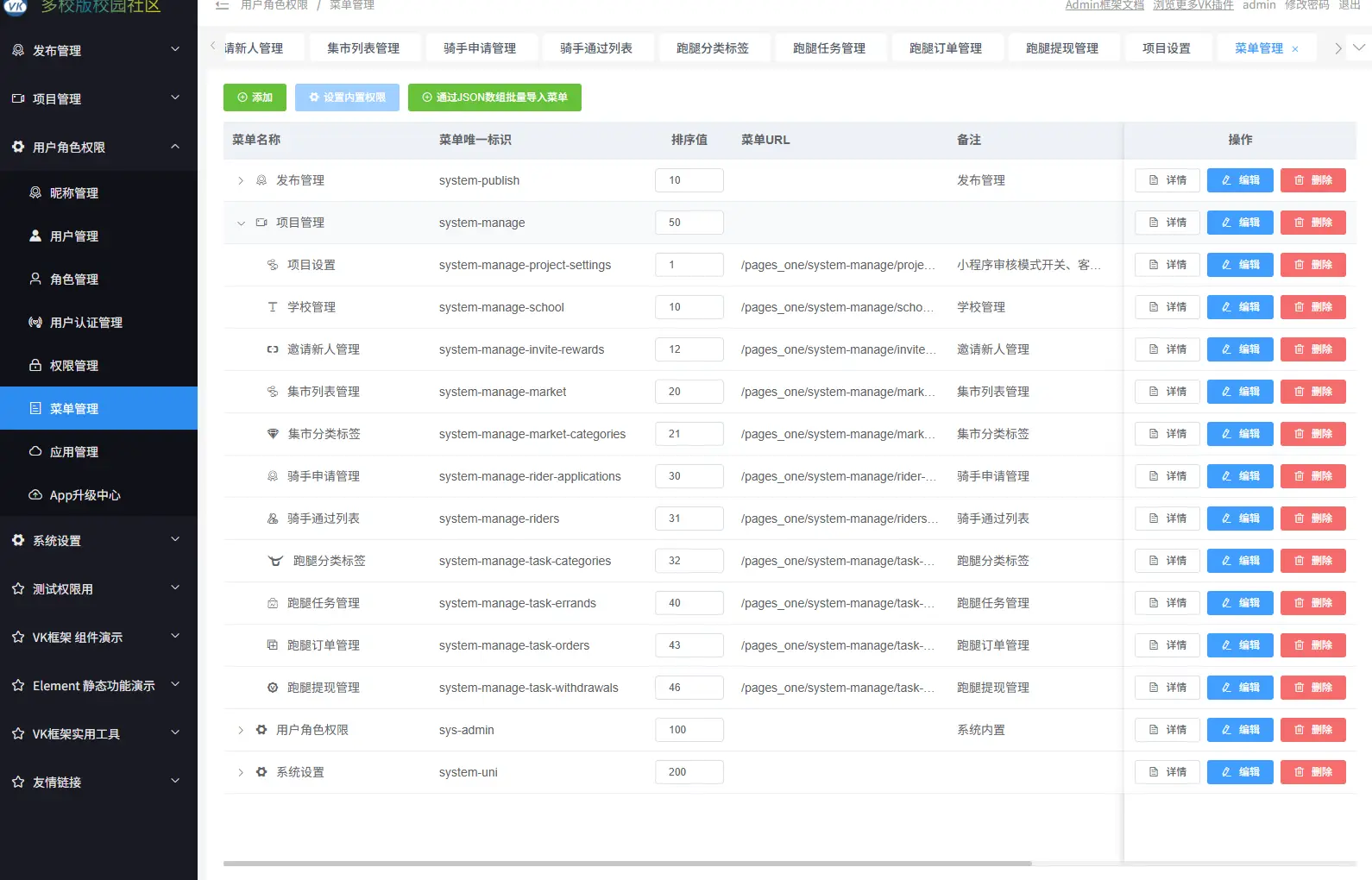Screen dimensions: 1372x880
Task: Switch to the 跑腿订单管理 tab
Action: (945, 48)
